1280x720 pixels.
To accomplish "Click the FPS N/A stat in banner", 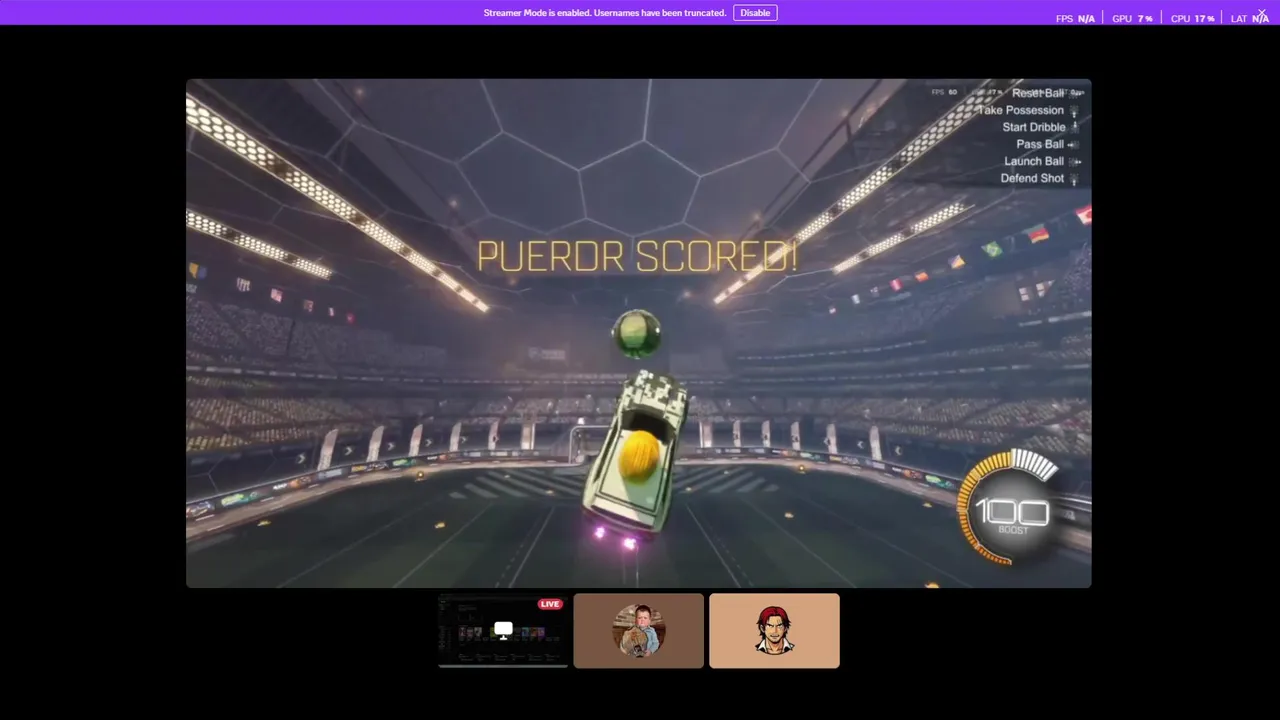I will (x=1075, y=19).
